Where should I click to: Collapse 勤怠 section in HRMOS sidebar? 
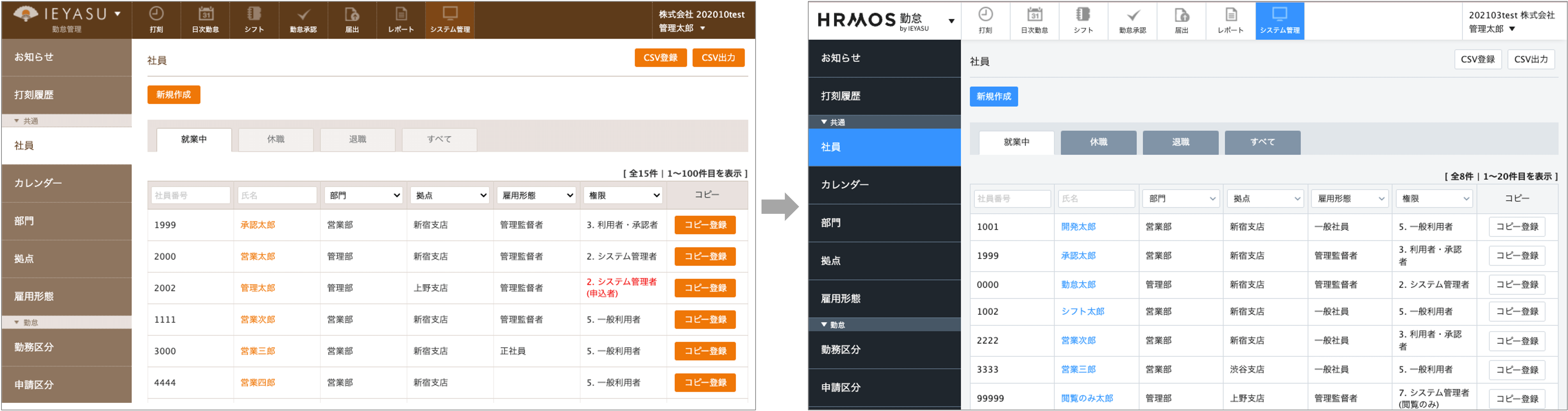[x=884, y=325]
